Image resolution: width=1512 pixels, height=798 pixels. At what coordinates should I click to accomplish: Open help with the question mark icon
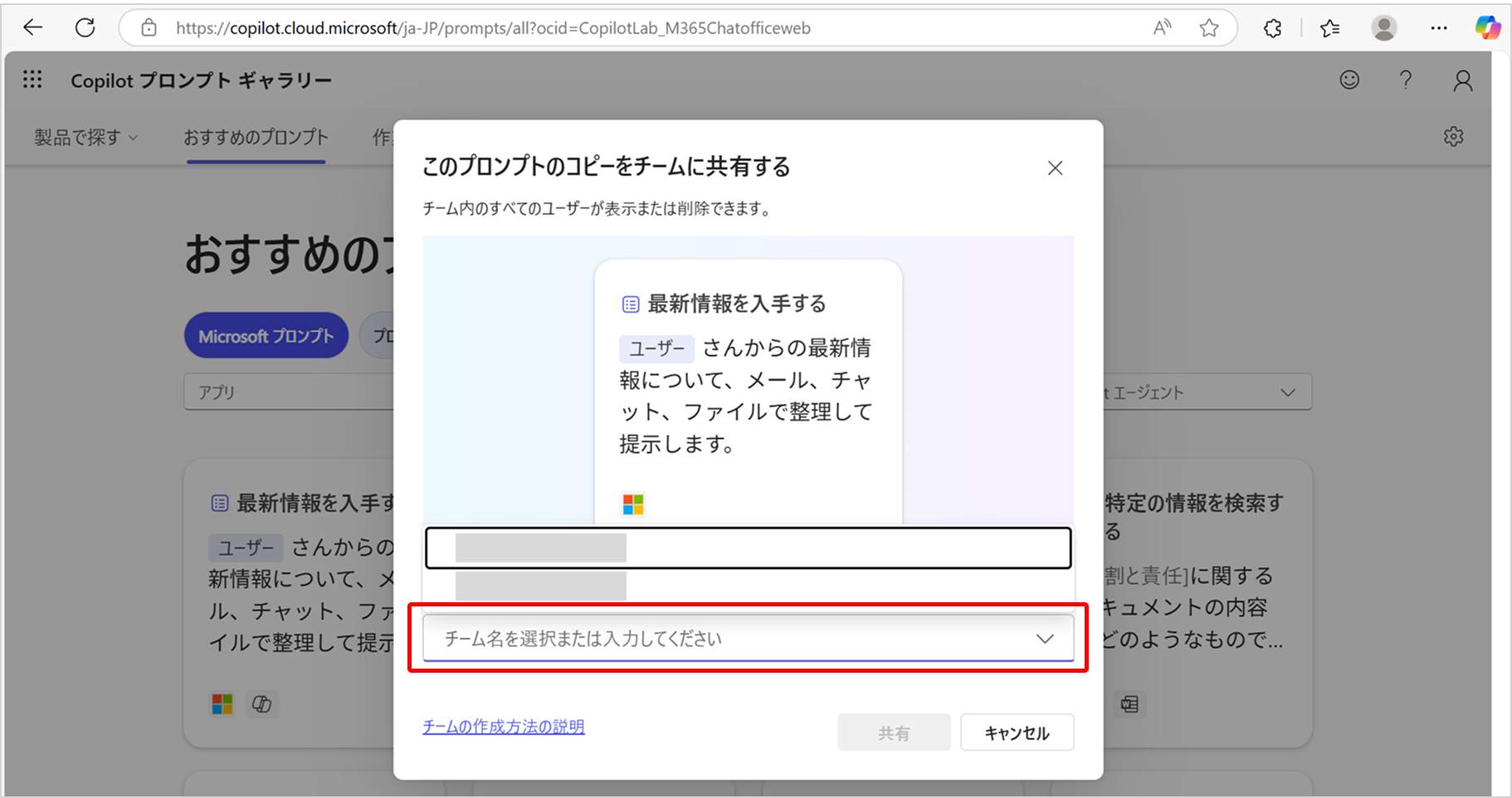pos(1405,80)
